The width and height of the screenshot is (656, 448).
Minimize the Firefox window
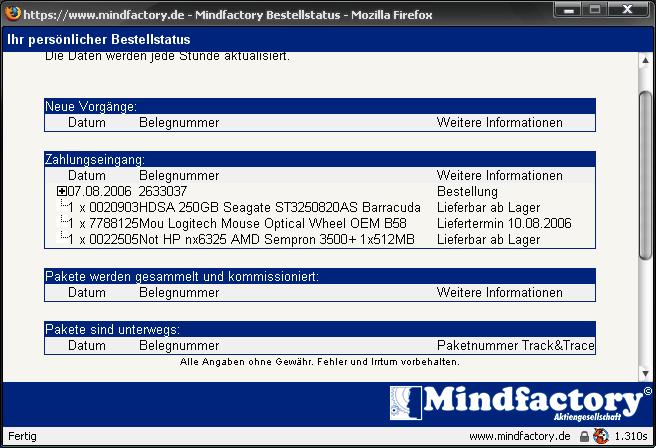(568, 10)
